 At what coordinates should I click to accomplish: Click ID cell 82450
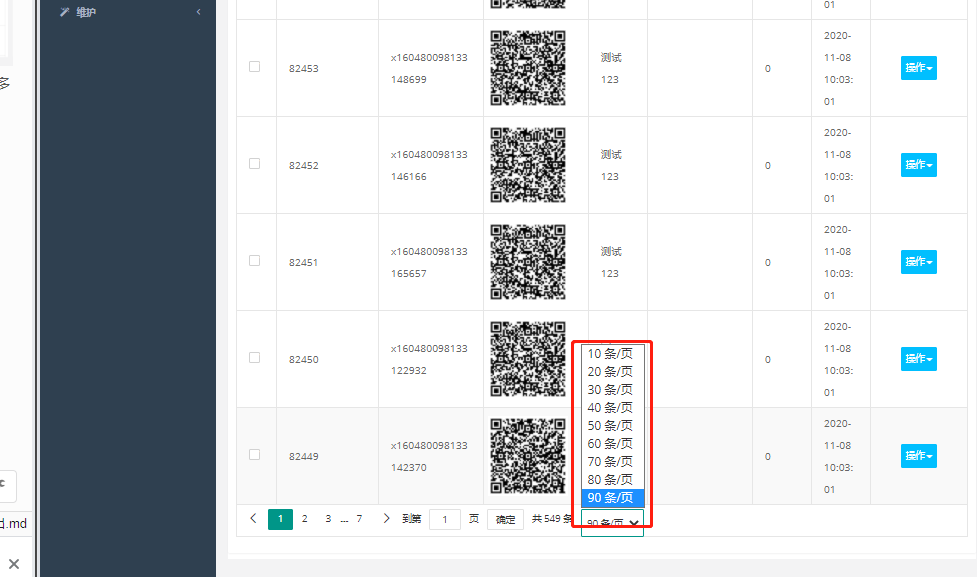coord(303,360)
